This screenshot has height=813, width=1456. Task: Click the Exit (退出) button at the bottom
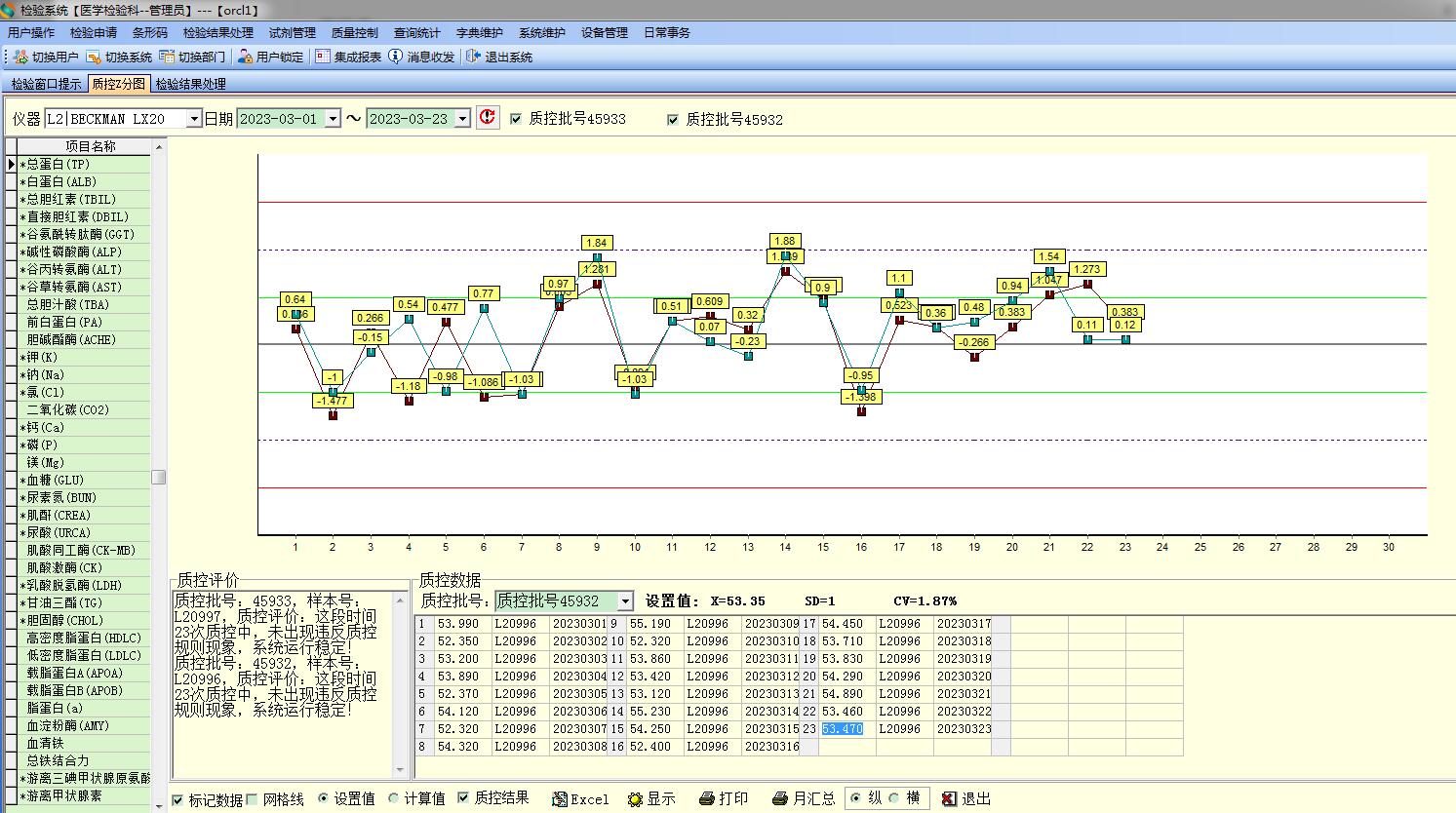pos(966,798)
